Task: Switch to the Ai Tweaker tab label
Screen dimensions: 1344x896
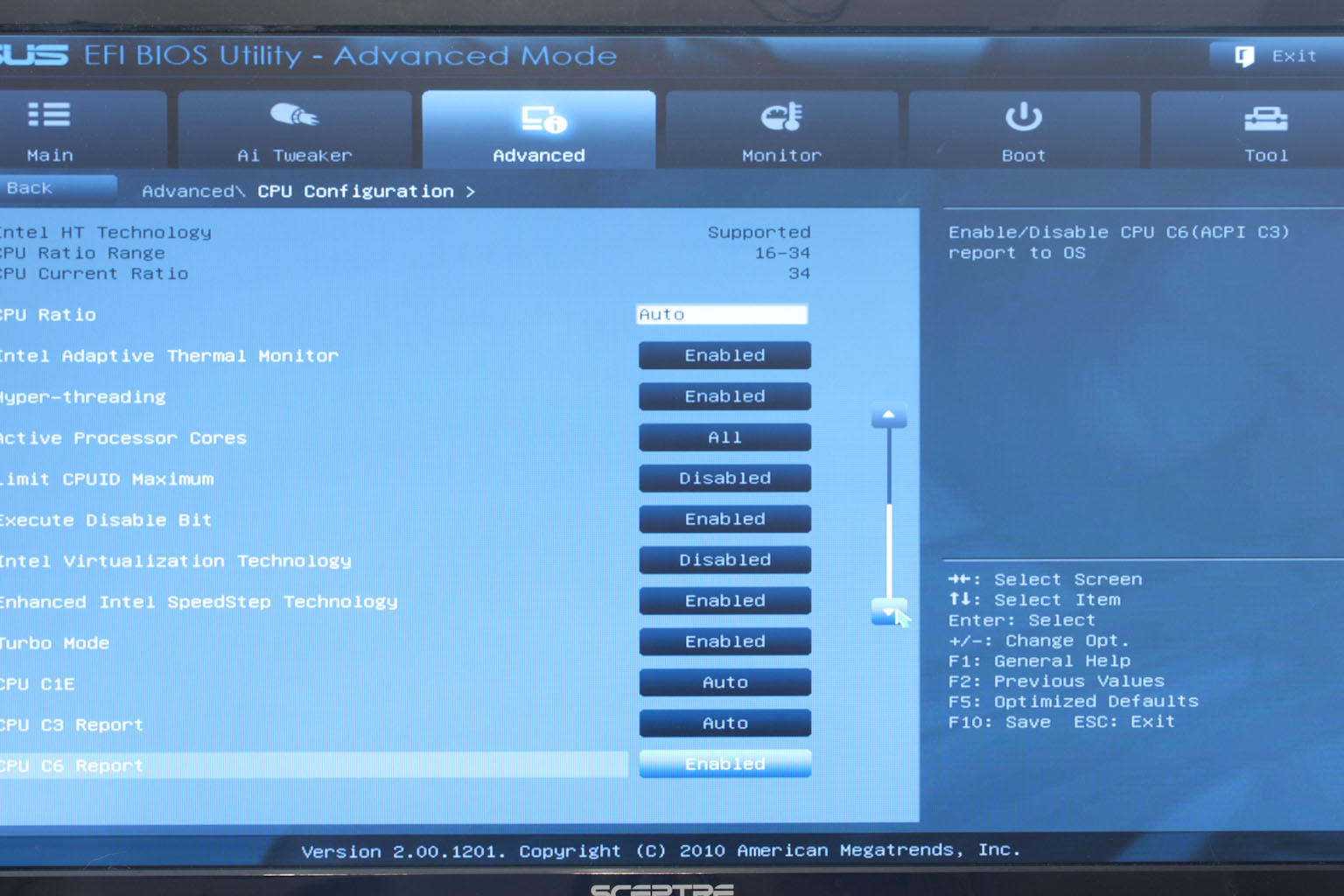Action: click(x=295, y=156)
